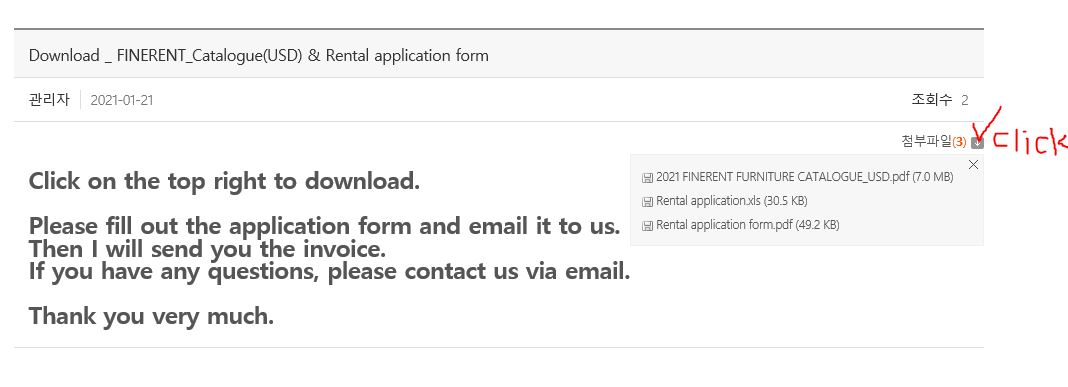
Task: Click the red handwritten "click" annotation
Action: click(x=1032, y=142)
